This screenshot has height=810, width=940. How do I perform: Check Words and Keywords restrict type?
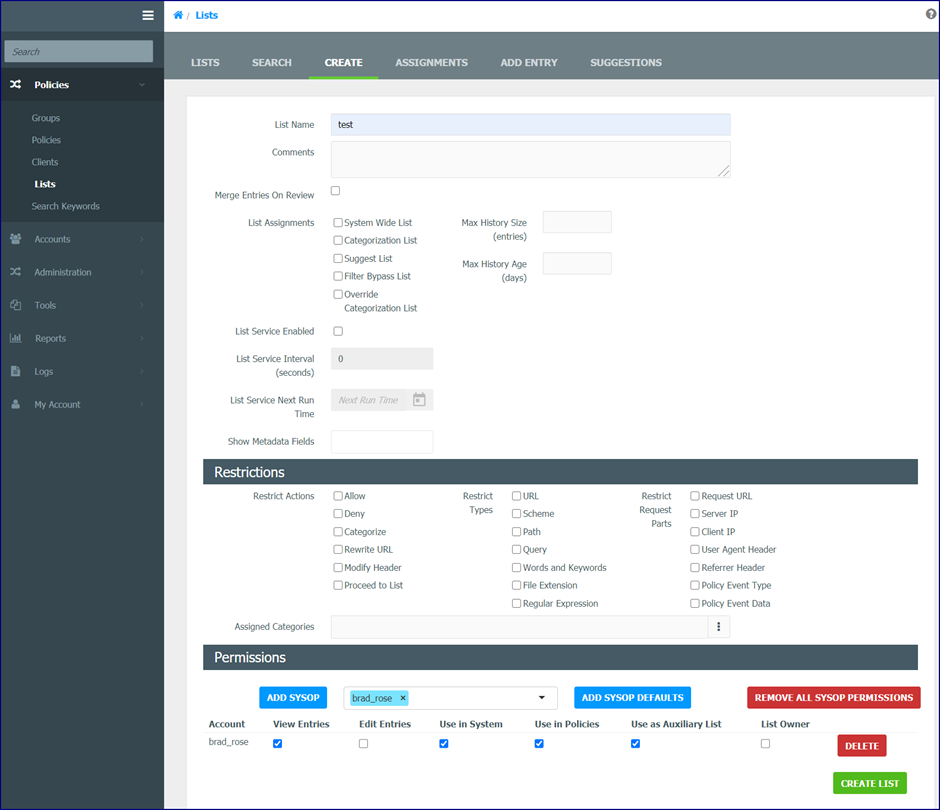(516, 567)
